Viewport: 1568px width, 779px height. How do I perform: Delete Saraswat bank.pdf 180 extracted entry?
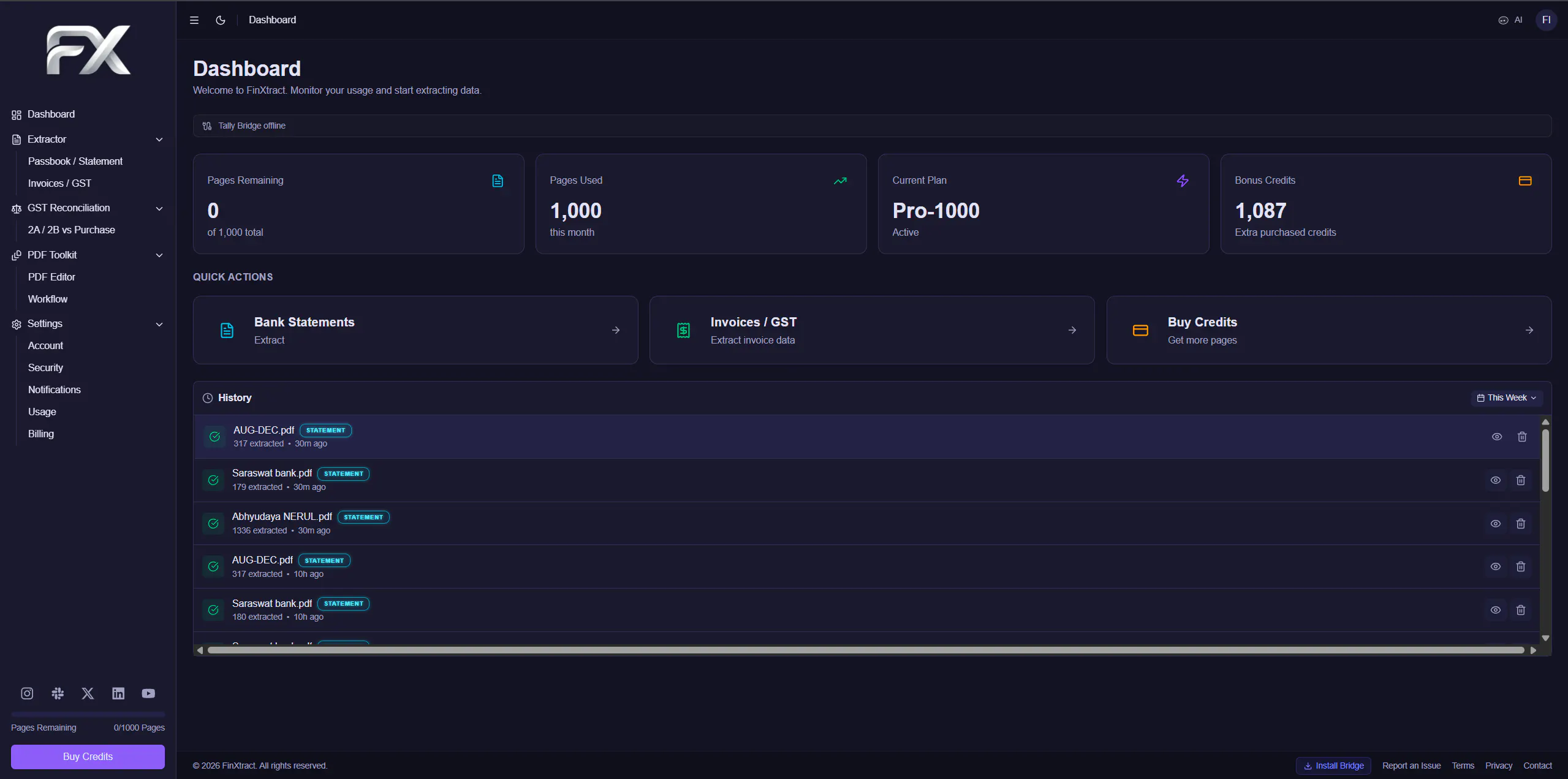[x=1521, y=611]
